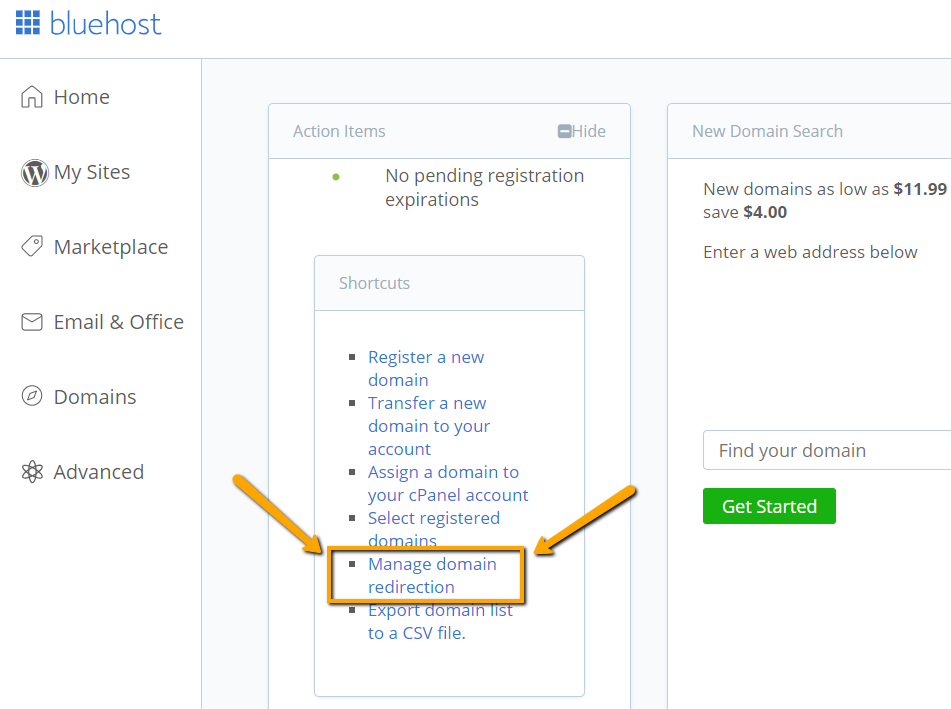Click the price tag Marketplace icon
The image size is (951, 709).
point(32,247)
